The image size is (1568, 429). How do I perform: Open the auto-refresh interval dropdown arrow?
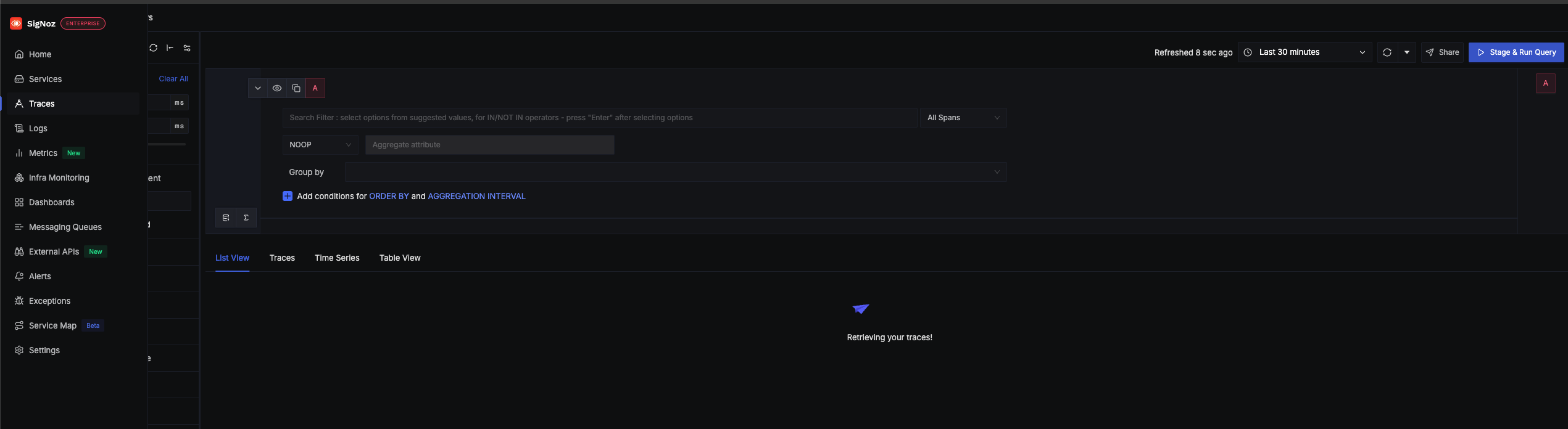pyautogui.click(x=1407, y=52)
